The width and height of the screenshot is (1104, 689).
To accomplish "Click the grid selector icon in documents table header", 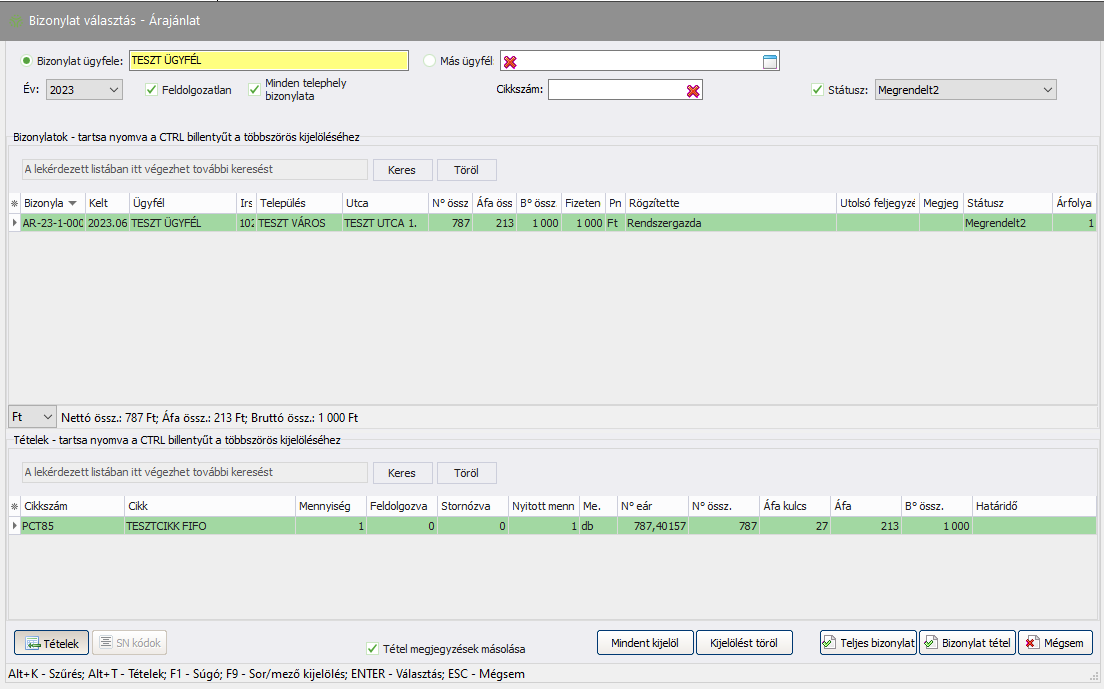I will pos(14,204).
